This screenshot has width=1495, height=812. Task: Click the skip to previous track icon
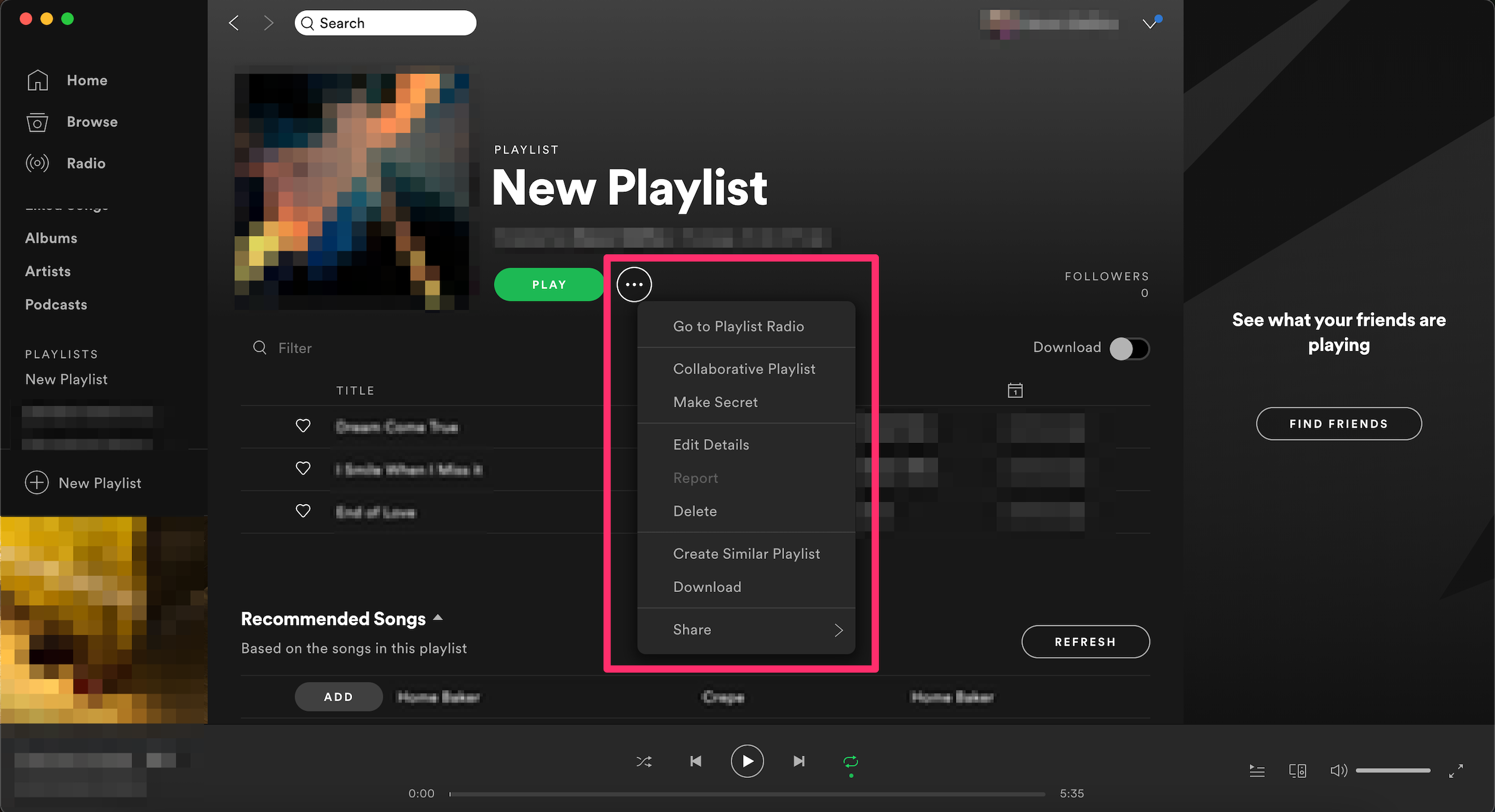click(697, 761)
